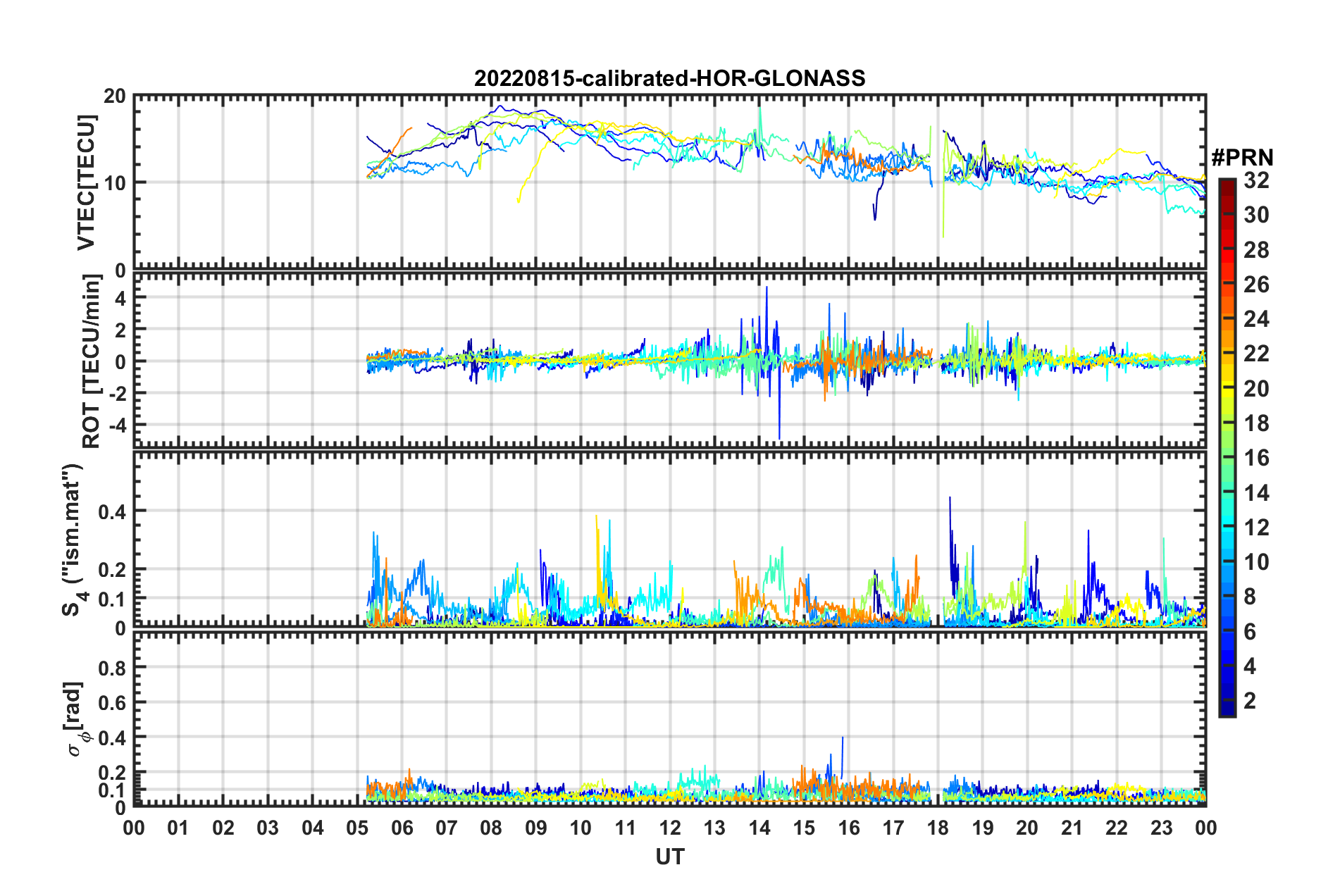Click colorbar tick label 18
This screenshot has width=1340, height=896.
(1256, 423)
